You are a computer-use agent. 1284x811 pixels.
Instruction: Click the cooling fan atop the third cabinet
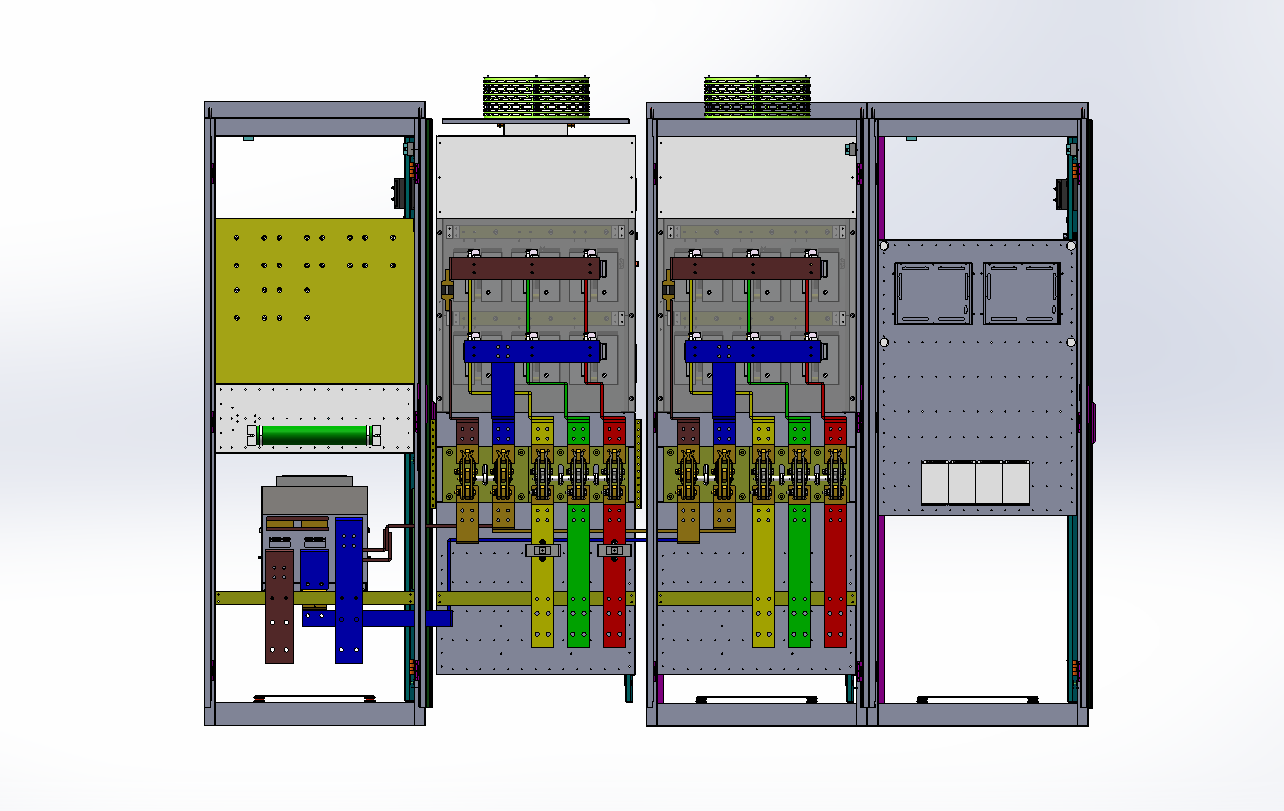coord(757,96)
